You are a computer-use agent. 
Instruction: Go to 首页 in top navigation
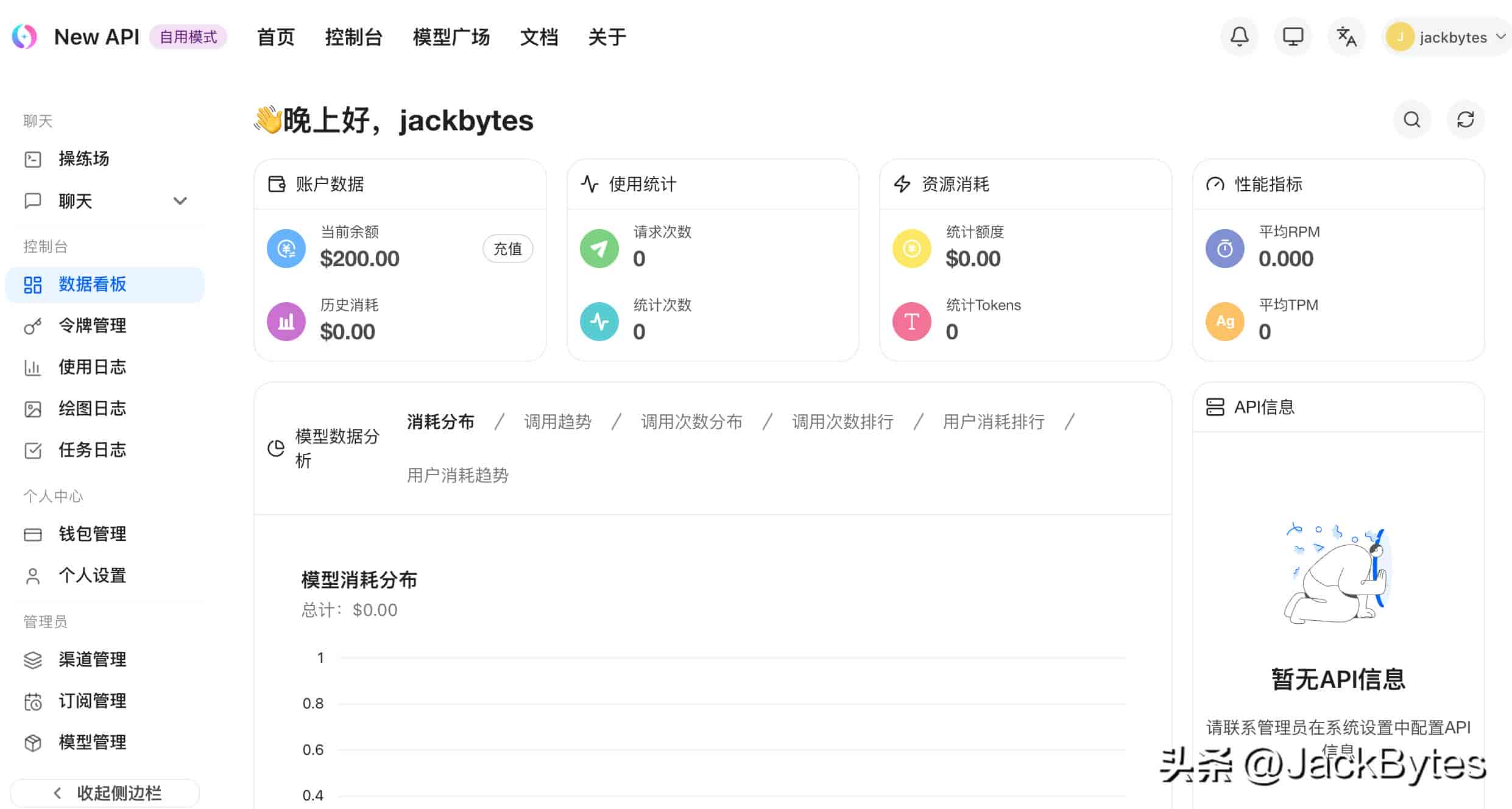coord(276,37)
